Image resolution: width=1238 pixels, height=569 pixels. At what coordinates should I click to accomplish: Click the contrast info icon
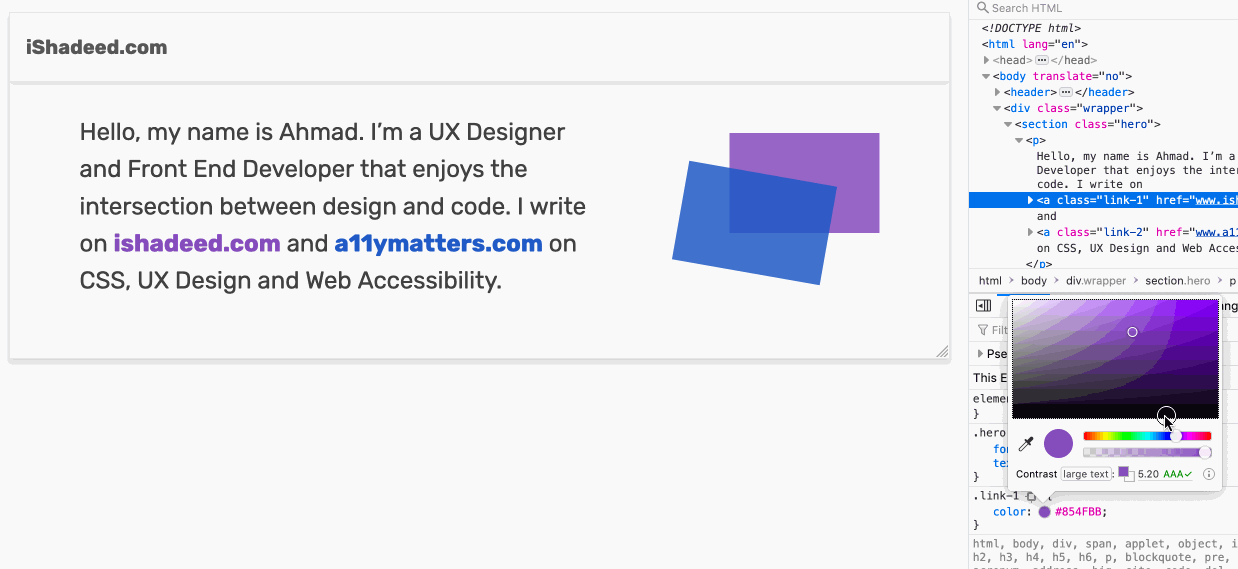tap(1208, 474)
